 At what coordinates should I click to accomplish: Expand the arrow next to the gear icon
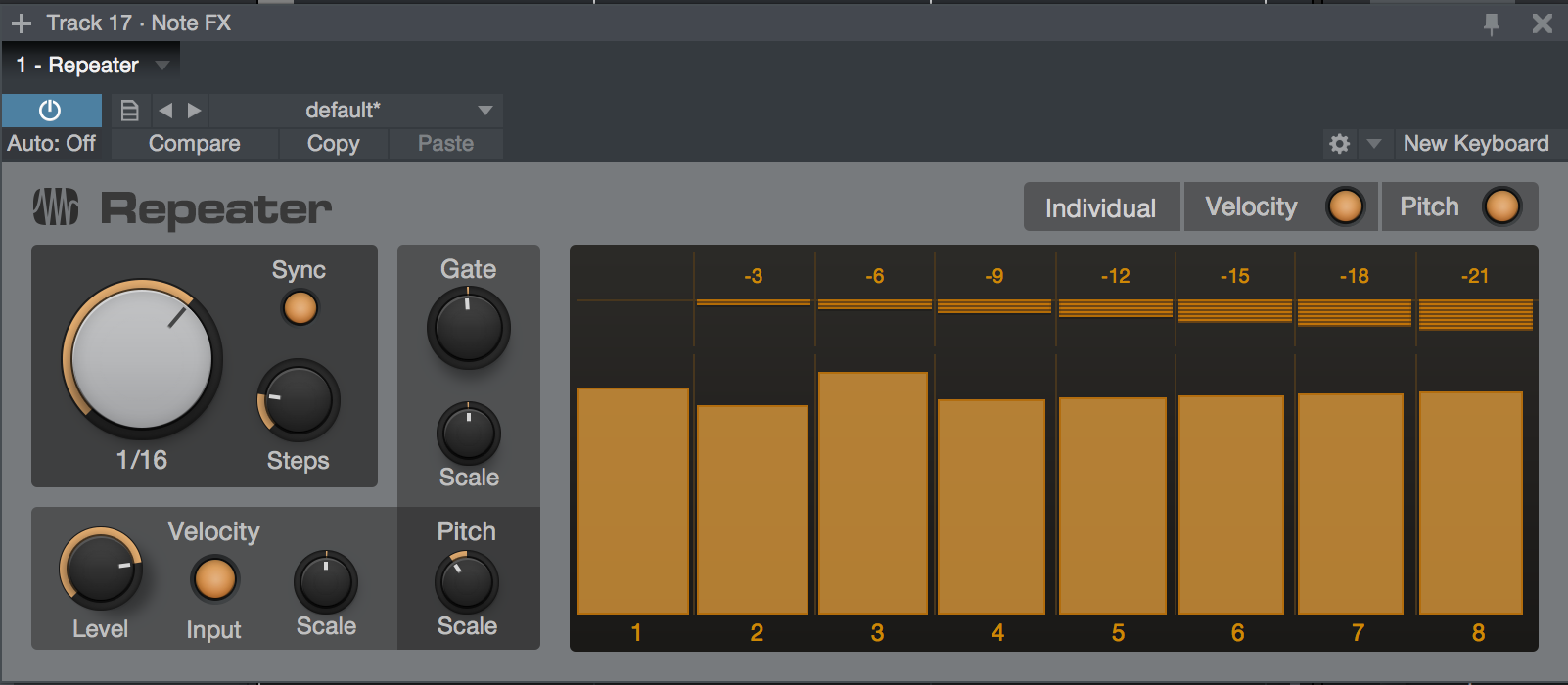point(1373,144)
